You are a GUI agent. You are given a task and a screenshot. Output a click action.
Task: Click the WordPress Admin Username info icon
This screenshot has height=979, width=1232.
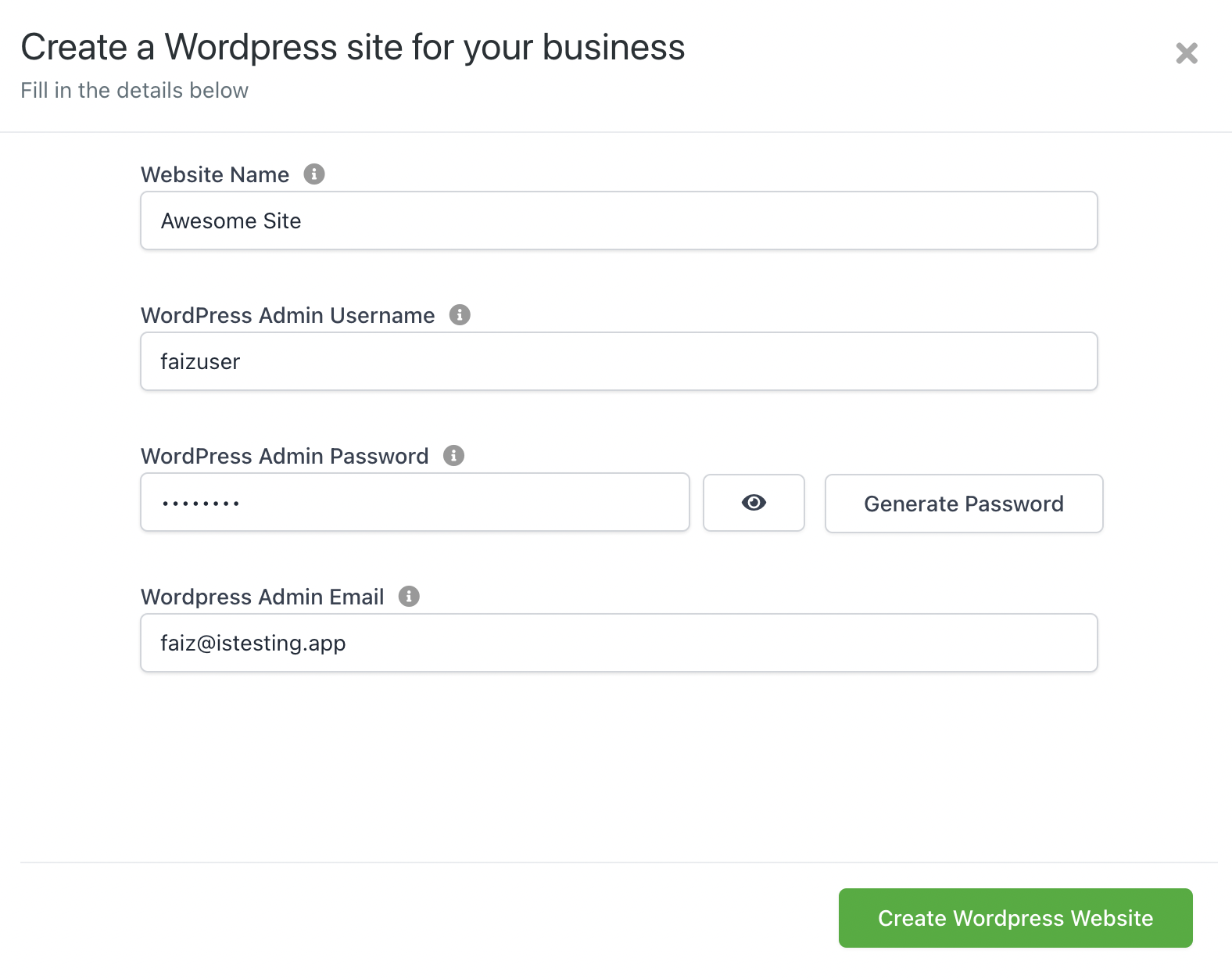point(460,314)
